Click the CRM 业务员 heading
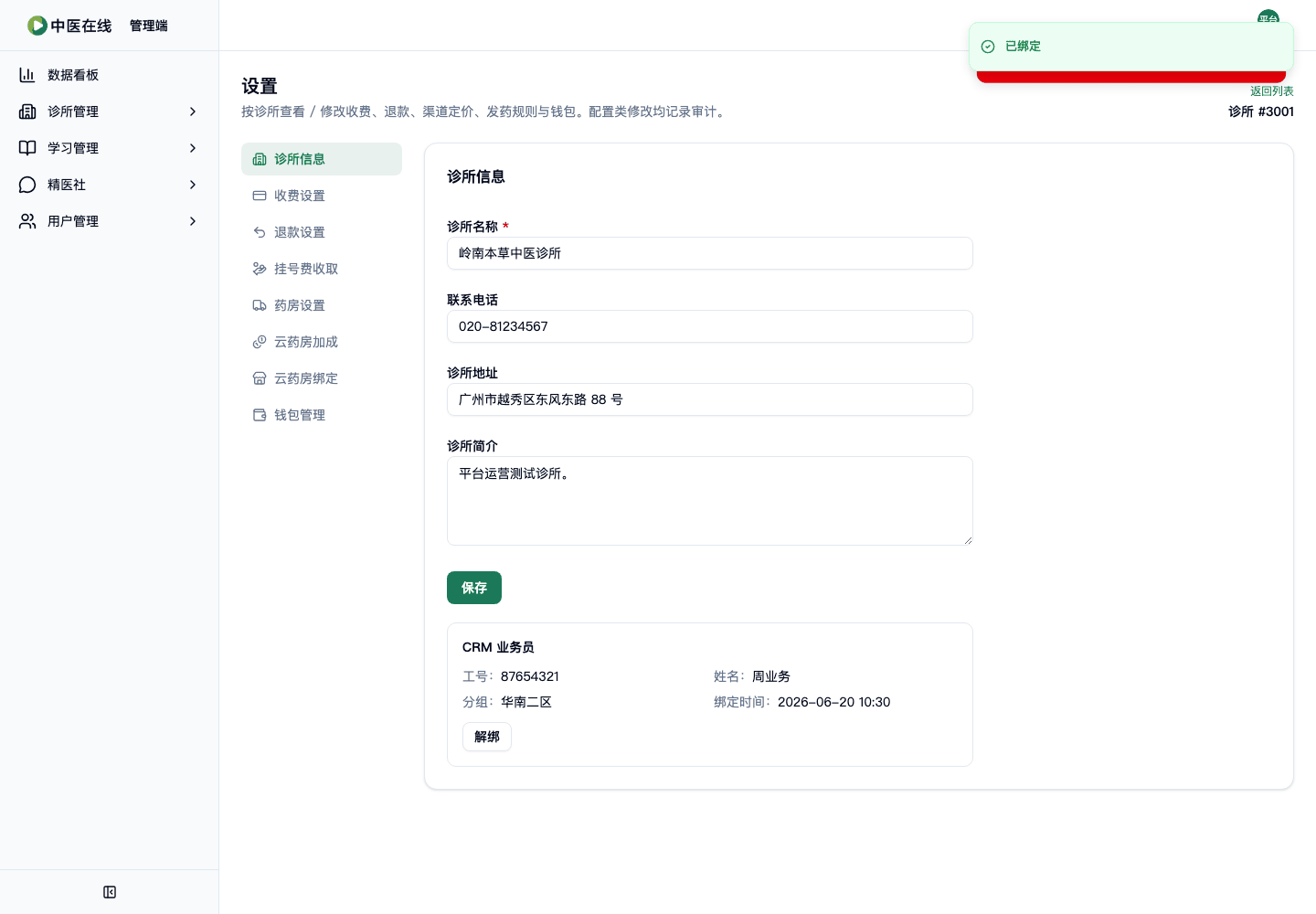Screen dimensions: 1316x914 498,647
